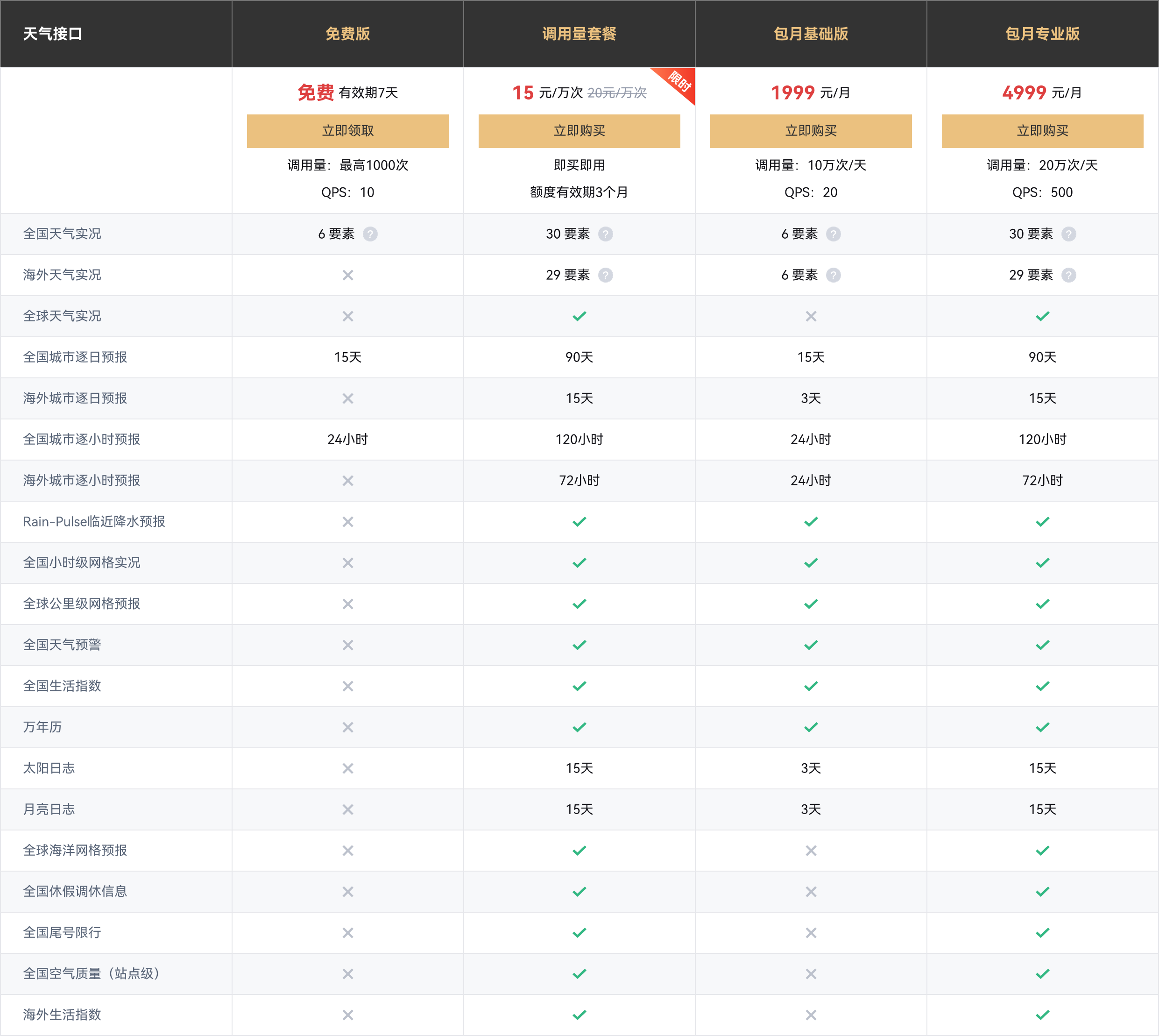This screenshot has width=1159, height=1036.
Task: Click 24小时 in 免费版 column
Action: point(347,440)
